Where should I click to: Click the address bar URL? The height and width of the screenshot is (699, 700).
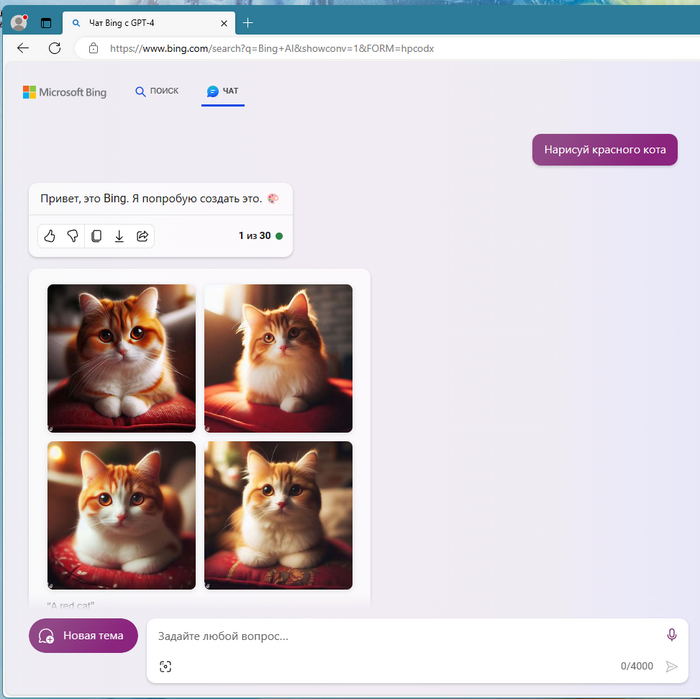[272, 48]
